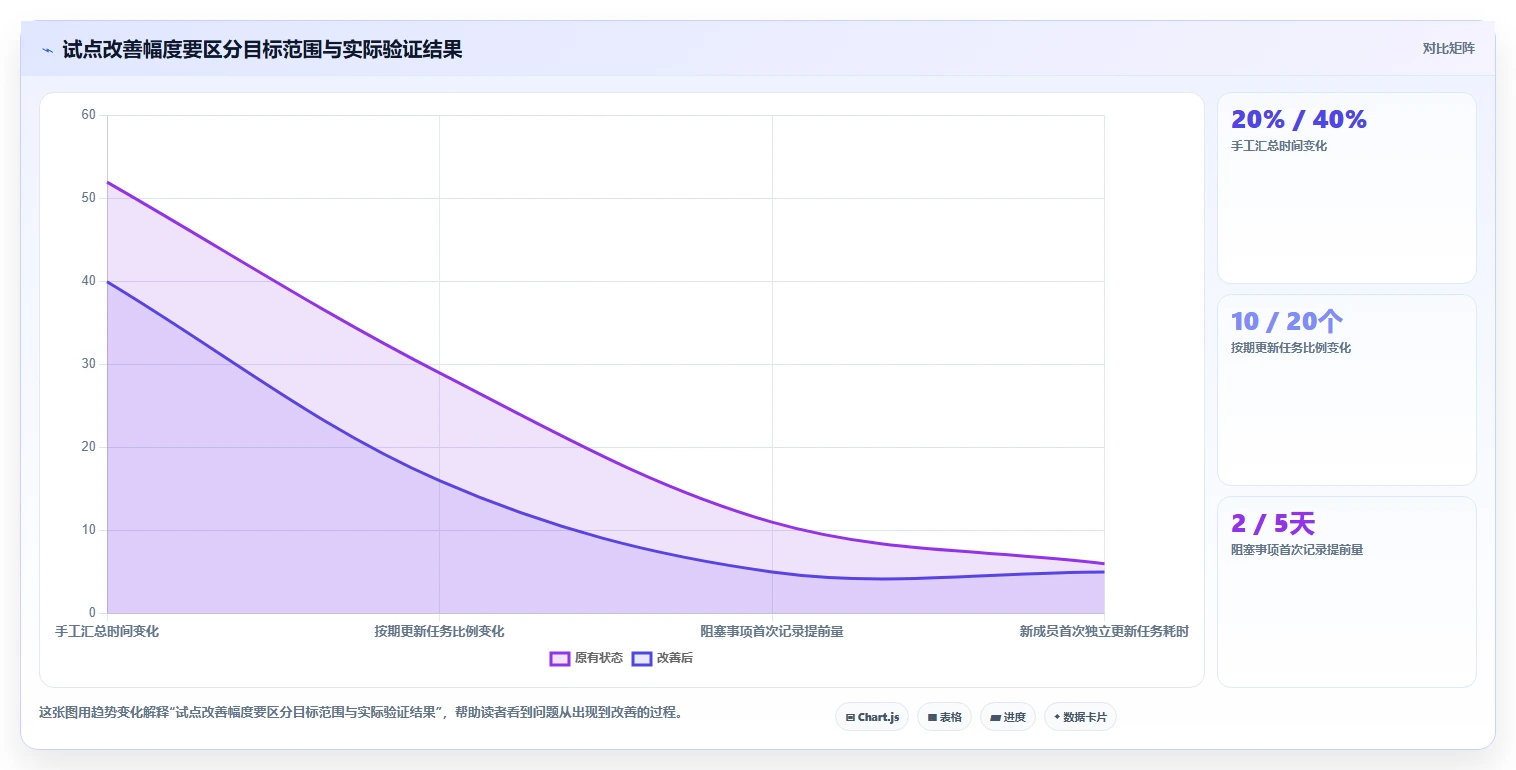Click the 阻塞事项首次记录提前量 card caption
The image size is (1516, 770).
[x=1297, y=550]
